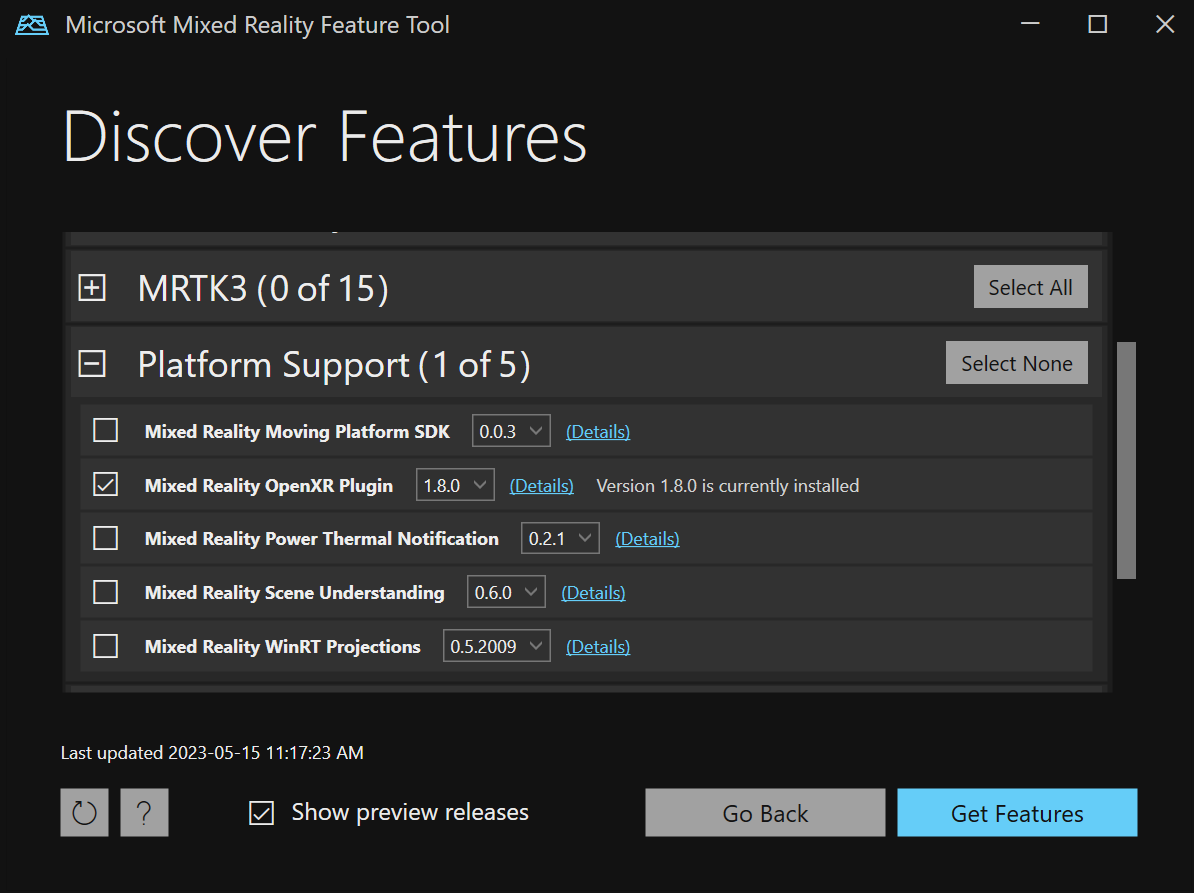Disable Show preview releases
Viewport: 1194px width, 893px height.
tap(261, 812)
